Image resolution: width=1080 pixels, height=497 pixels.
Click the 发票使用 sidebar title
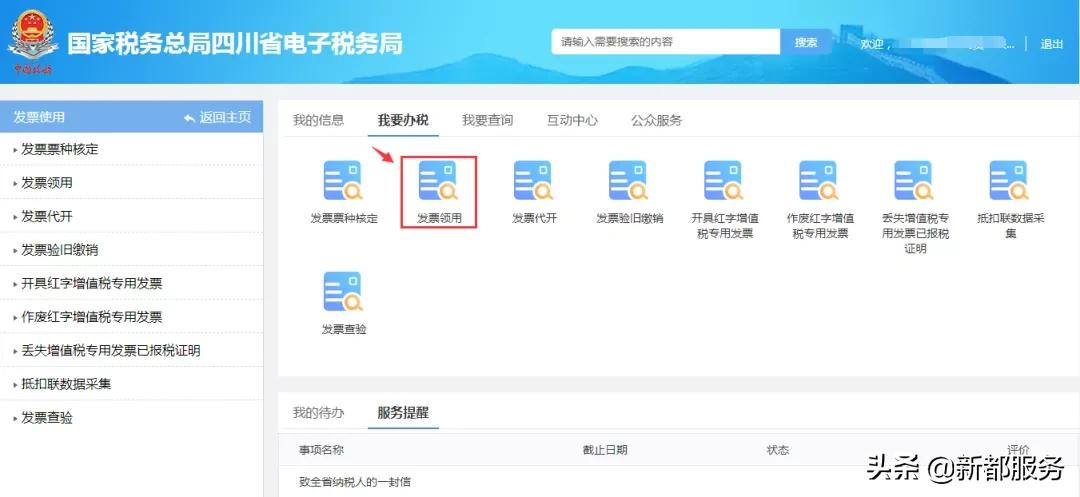click(39, 118)
